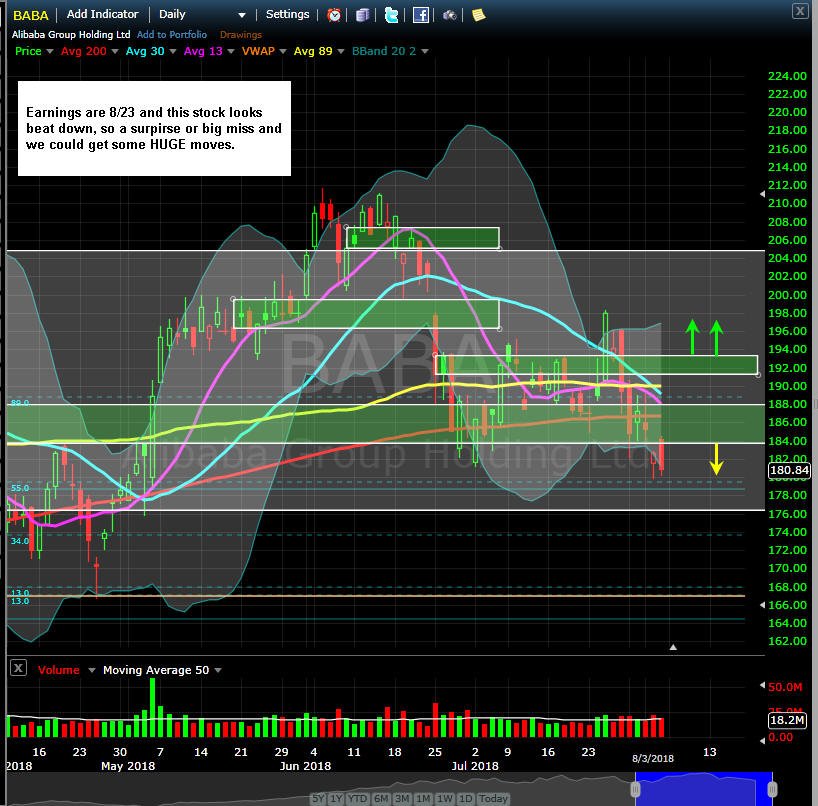Select the YTD range button
The width and height of the screenshot is (818, 806).
click(357, 798)
